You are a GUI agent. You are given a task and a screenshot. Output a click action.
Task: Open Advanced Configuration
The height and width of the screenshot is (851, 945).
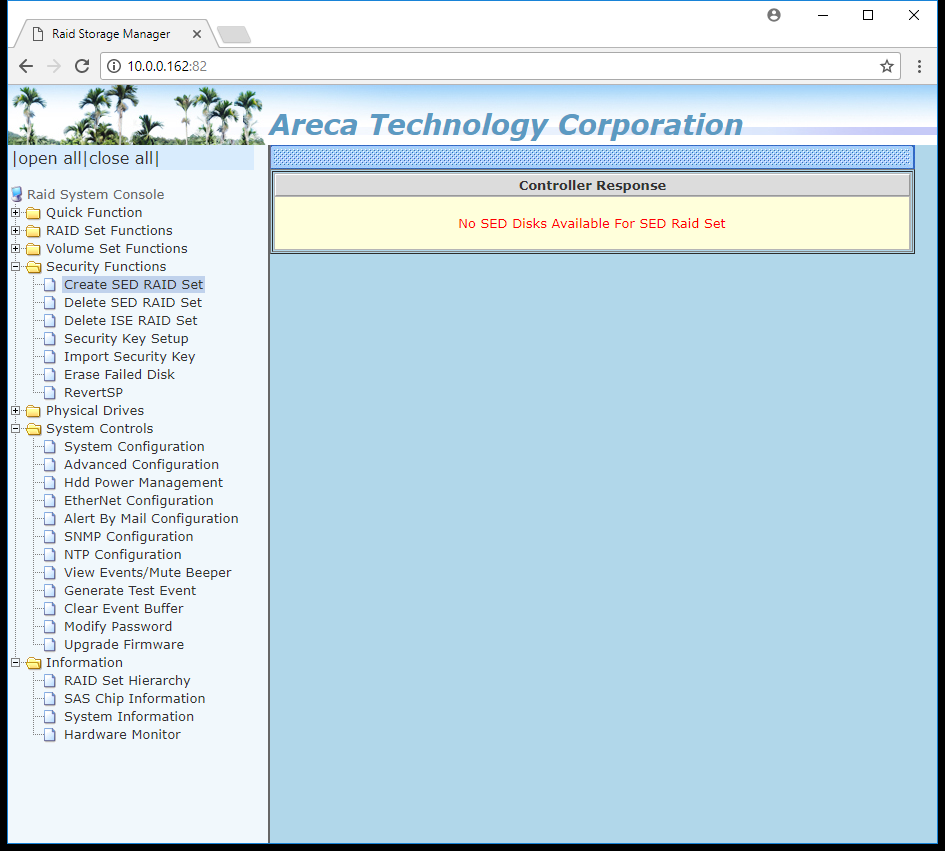pyautogui.click(x=142, y=465)
